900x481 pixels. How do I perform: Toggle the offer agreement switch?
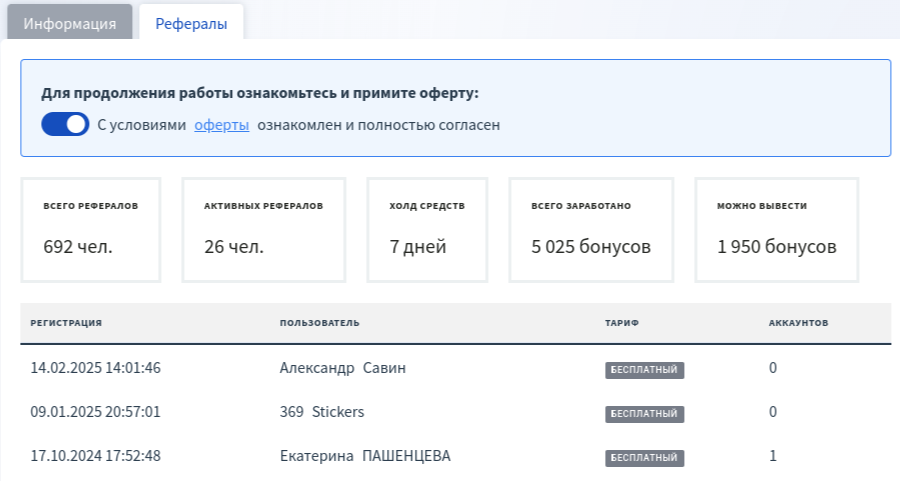(65, 125)
